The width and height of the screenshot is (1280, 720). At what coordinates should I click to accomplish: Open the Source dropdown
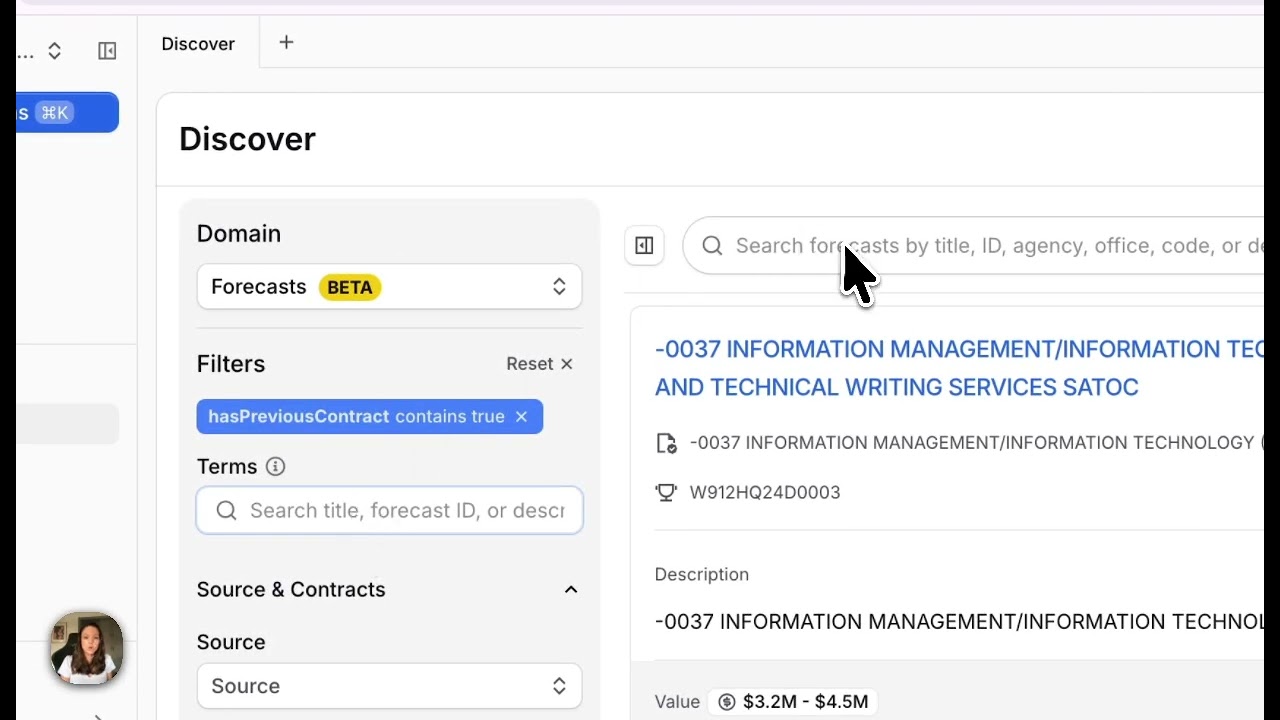(389, 686)
